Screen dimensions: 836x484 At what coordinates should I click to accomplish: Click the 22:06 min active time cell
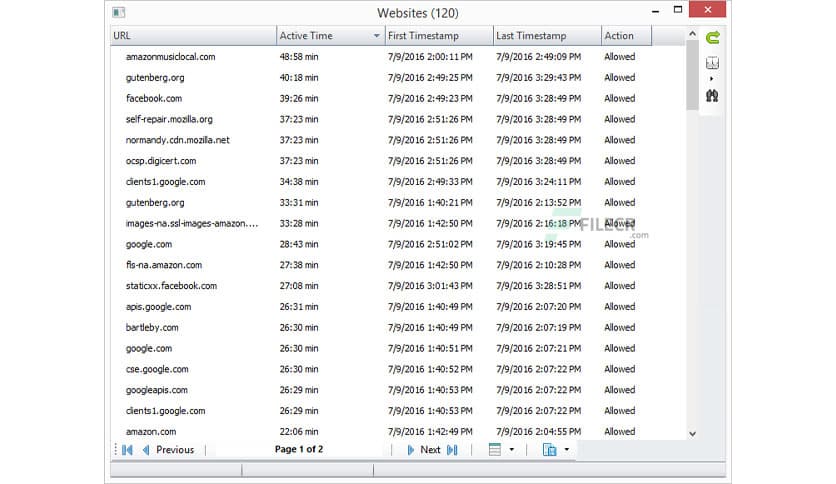coord(299,432)
